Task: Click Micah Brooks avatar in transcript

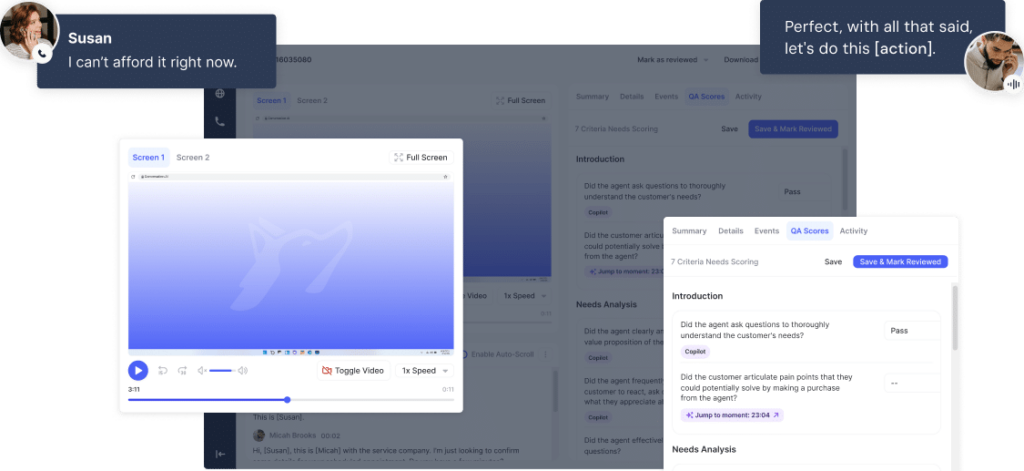Action: (259, 435)
